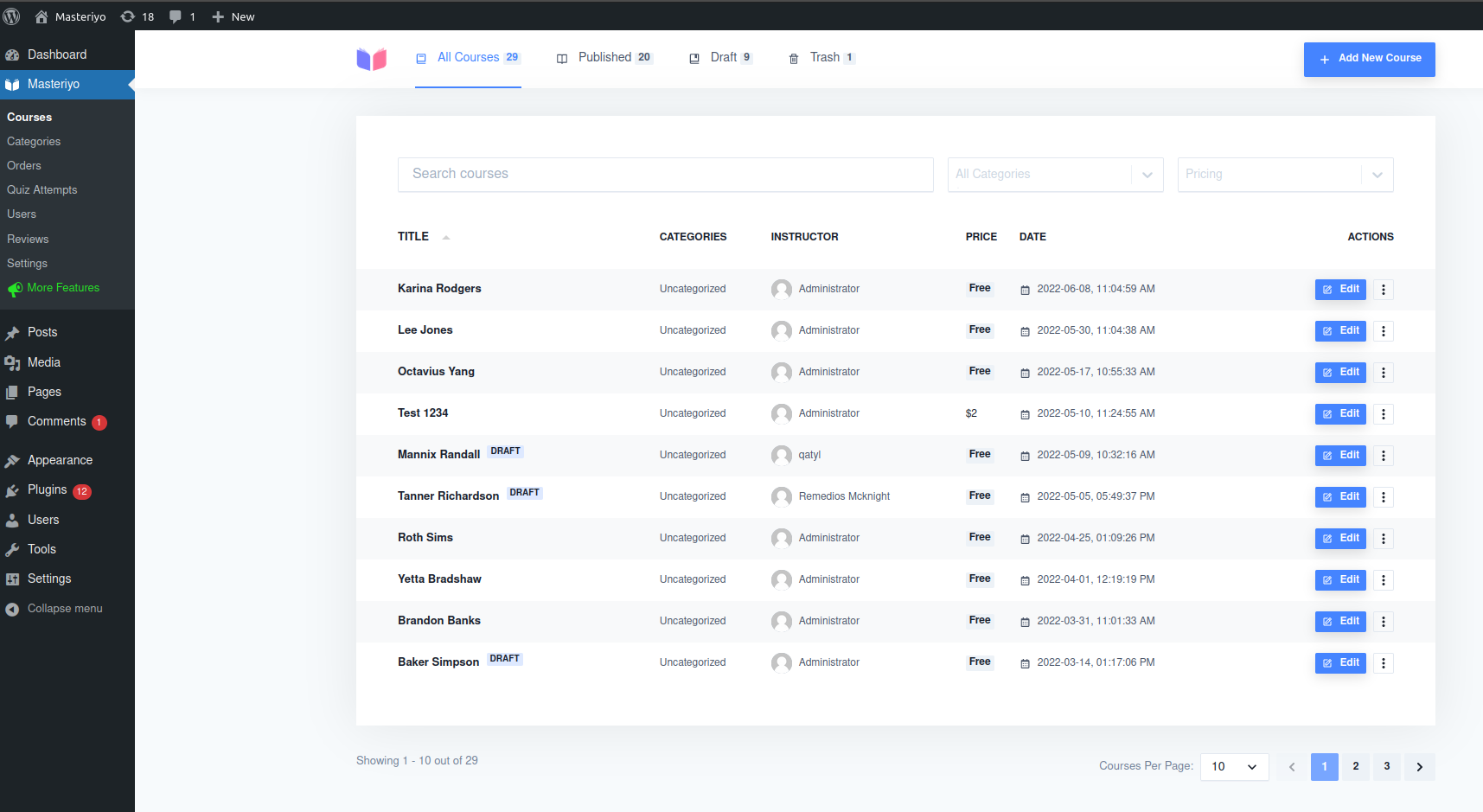Click the Add New Course button
Image resolution: width=1483 pixels, height=812 pixels.
tap(1369, 59)
